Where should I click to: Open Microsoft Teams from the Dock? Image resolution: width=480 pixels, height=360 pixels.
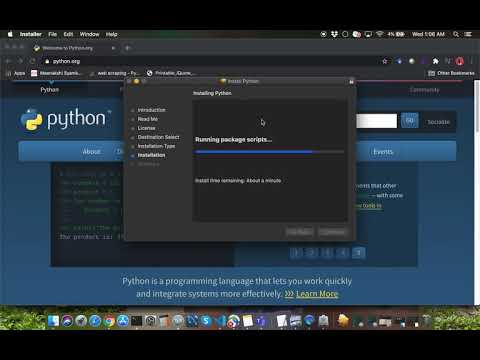tap(261, 321)
